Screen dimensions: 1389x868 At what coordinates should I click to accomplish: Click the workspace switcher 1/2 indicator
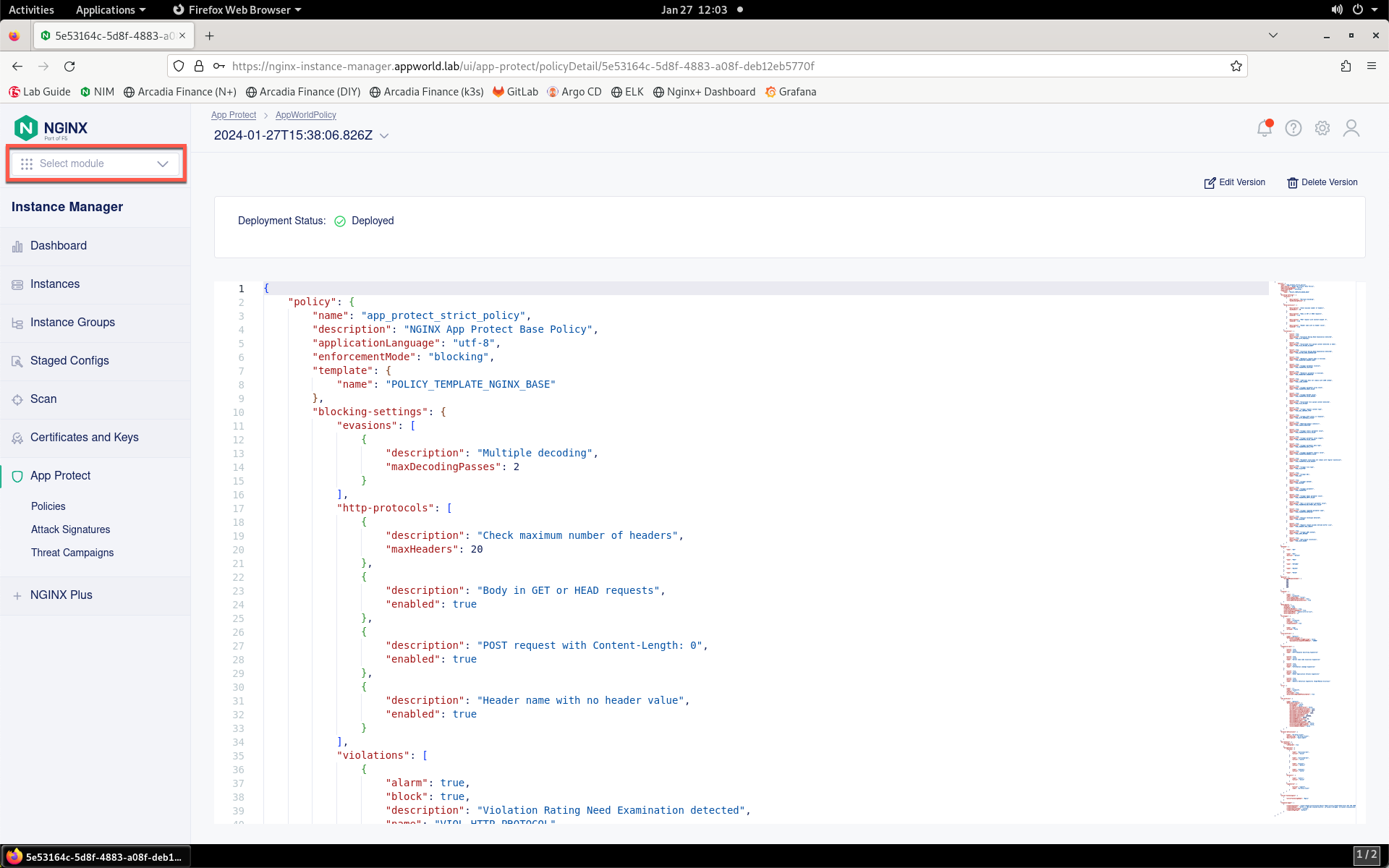point(1367,855)
